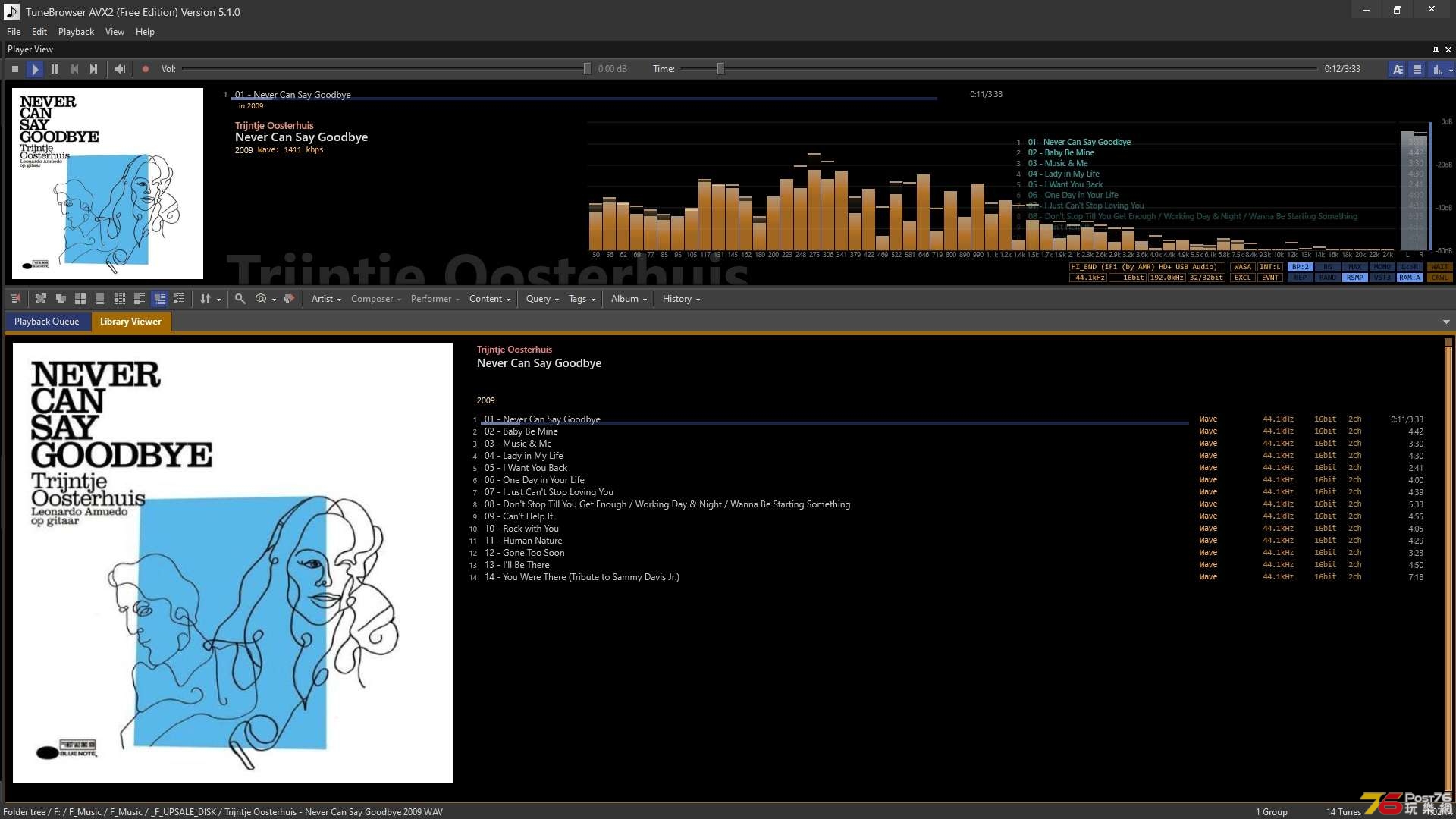Screen dimensions: 1456x819
Task: Open the Performer dropdown
Action: coord(435,299)
